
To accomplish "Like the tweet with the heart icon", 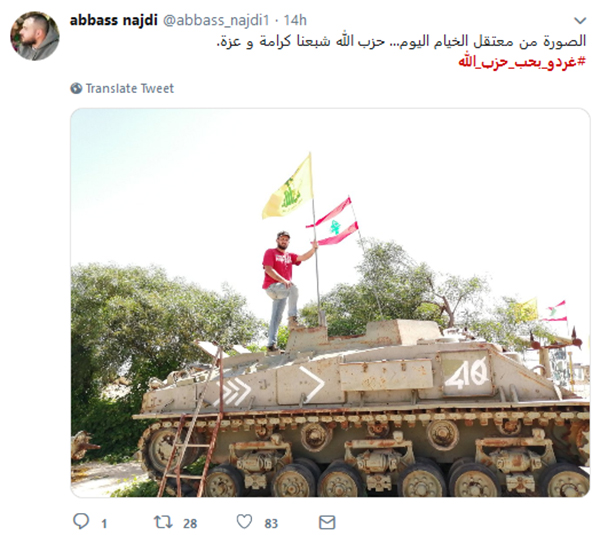I will (245, 522).
